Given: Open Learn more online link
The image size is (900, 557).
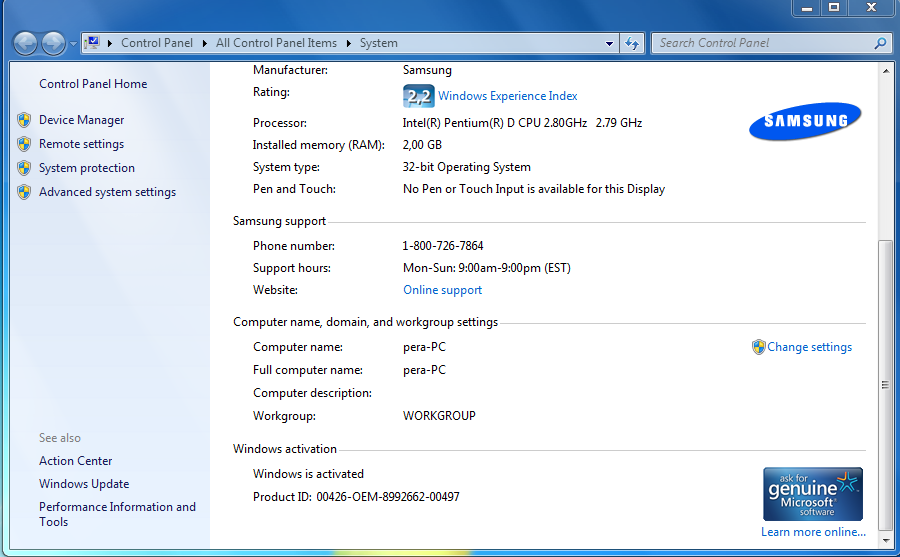Looking at the screenshot, I should coord(813,532).
